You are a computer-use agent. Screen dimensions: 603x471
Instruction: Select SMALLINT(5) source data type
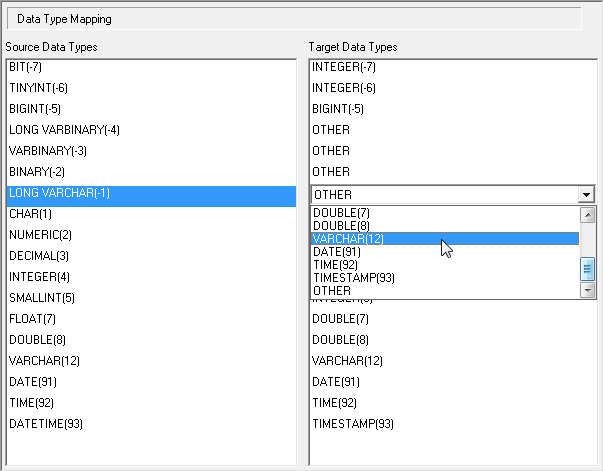tap(42, 298)
